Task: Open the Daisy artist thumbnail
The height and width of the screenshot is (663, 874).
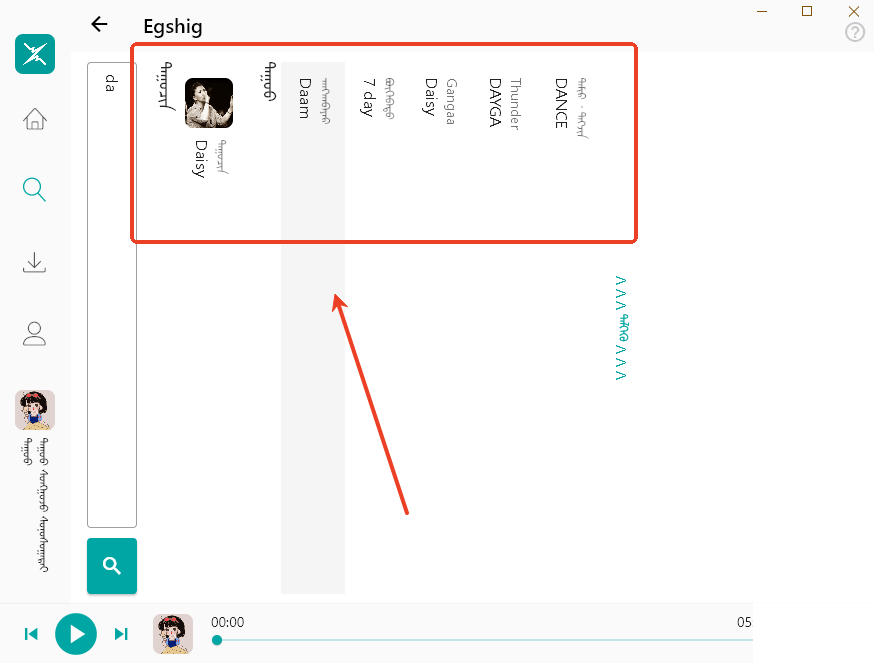Action: pos(209,103)
